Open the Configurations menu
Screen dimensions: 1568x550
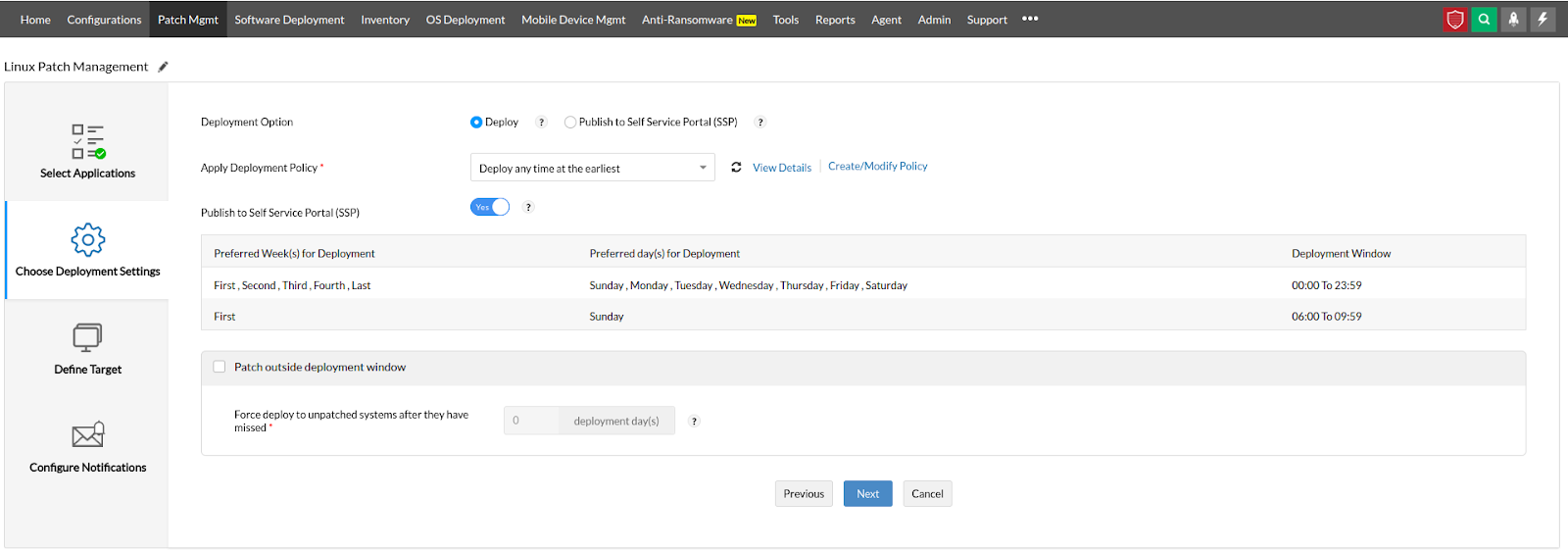(x=104, y=20)
